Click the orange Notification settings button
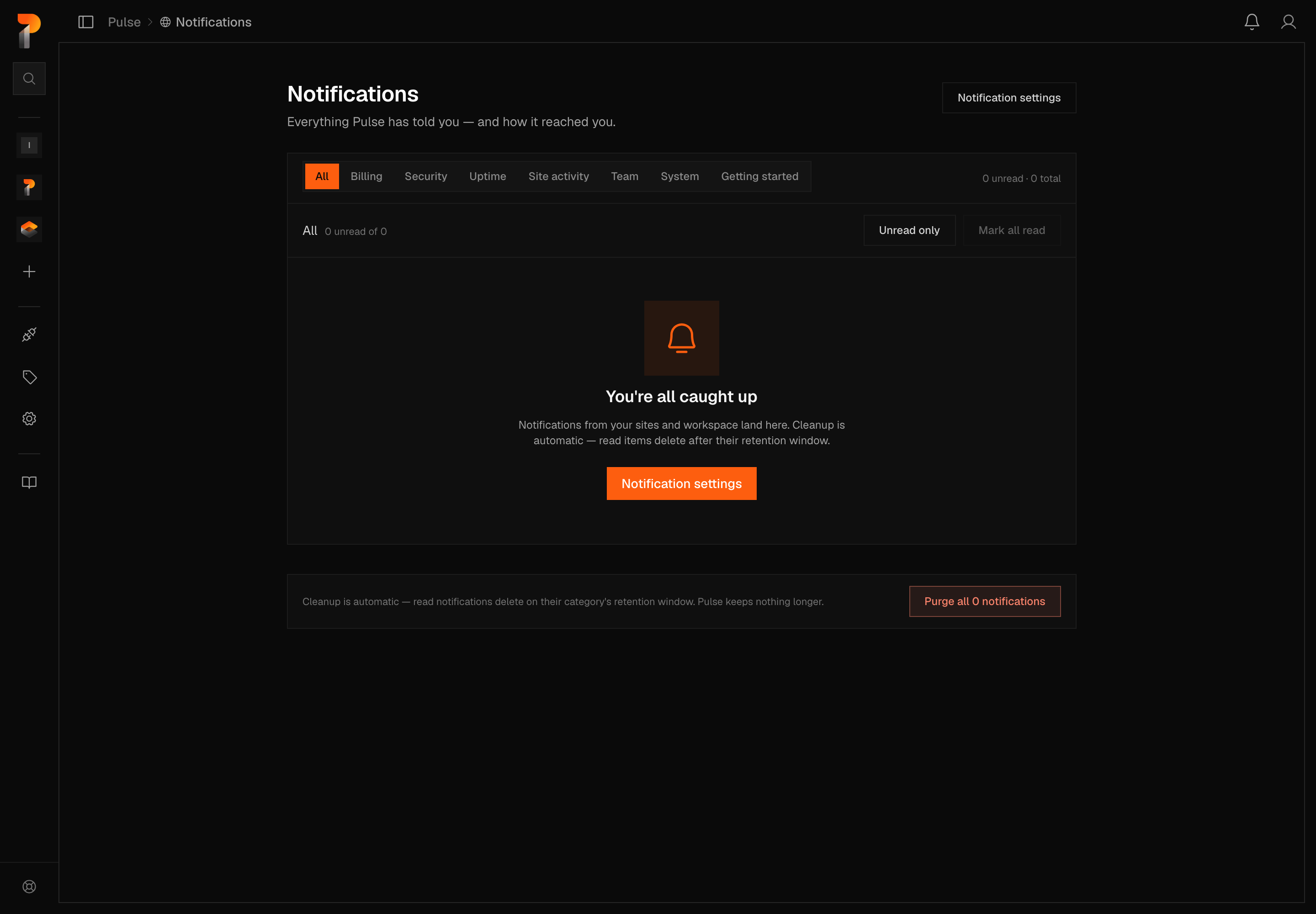 681,484
